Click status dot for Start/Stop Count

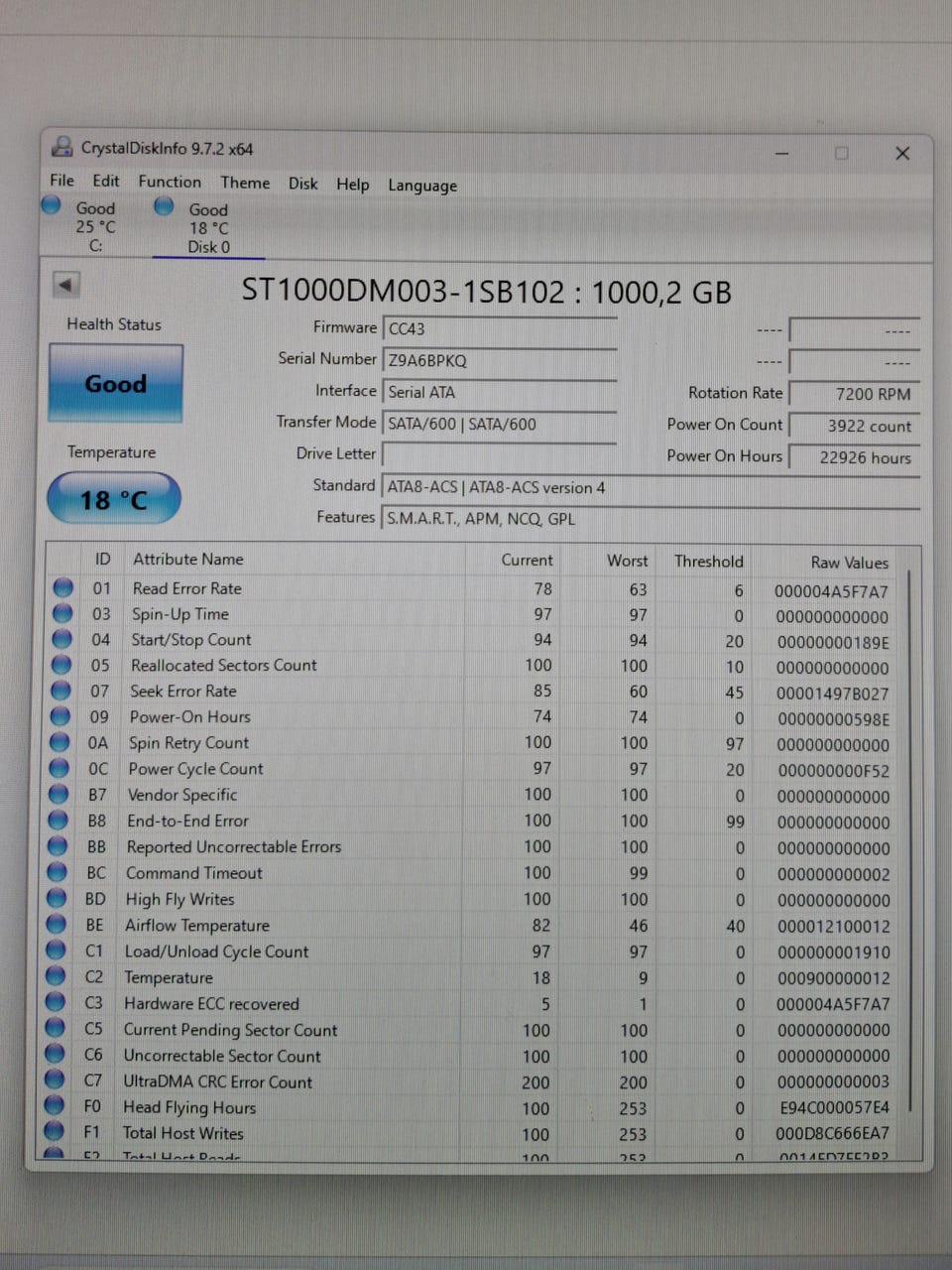click(61, 639)
